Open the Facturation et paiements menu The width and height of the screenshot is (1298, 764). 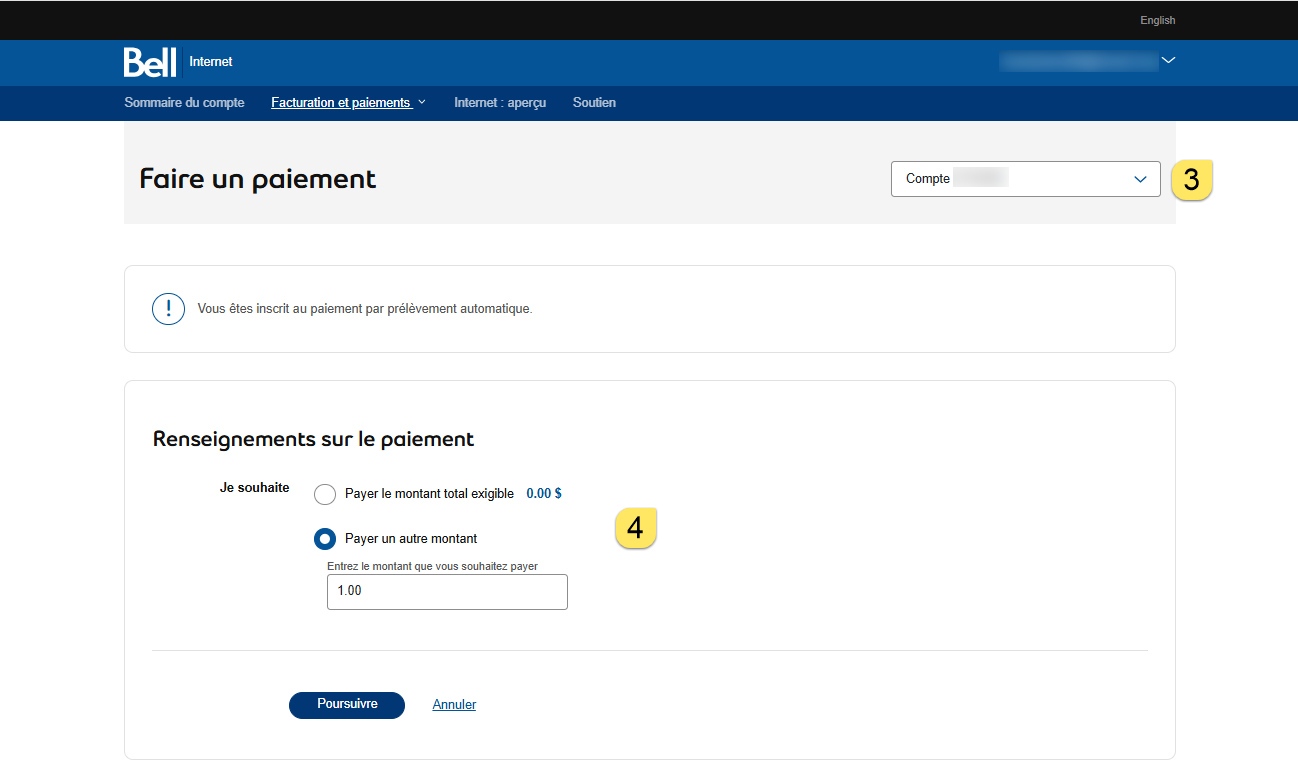pos(348,103)
